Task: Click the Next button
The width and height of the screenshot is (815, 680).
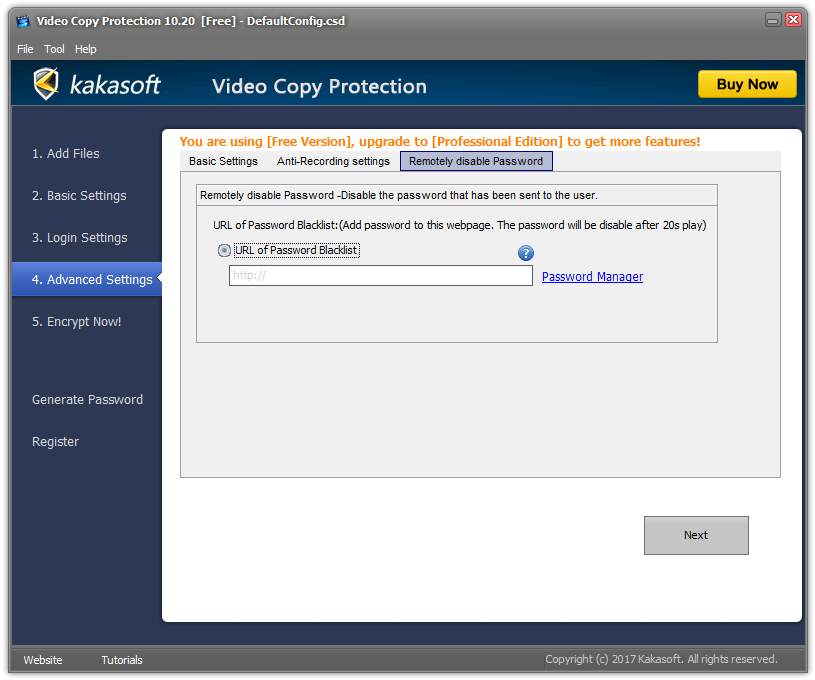Action: pyautogui.click(x=696, y=535)
